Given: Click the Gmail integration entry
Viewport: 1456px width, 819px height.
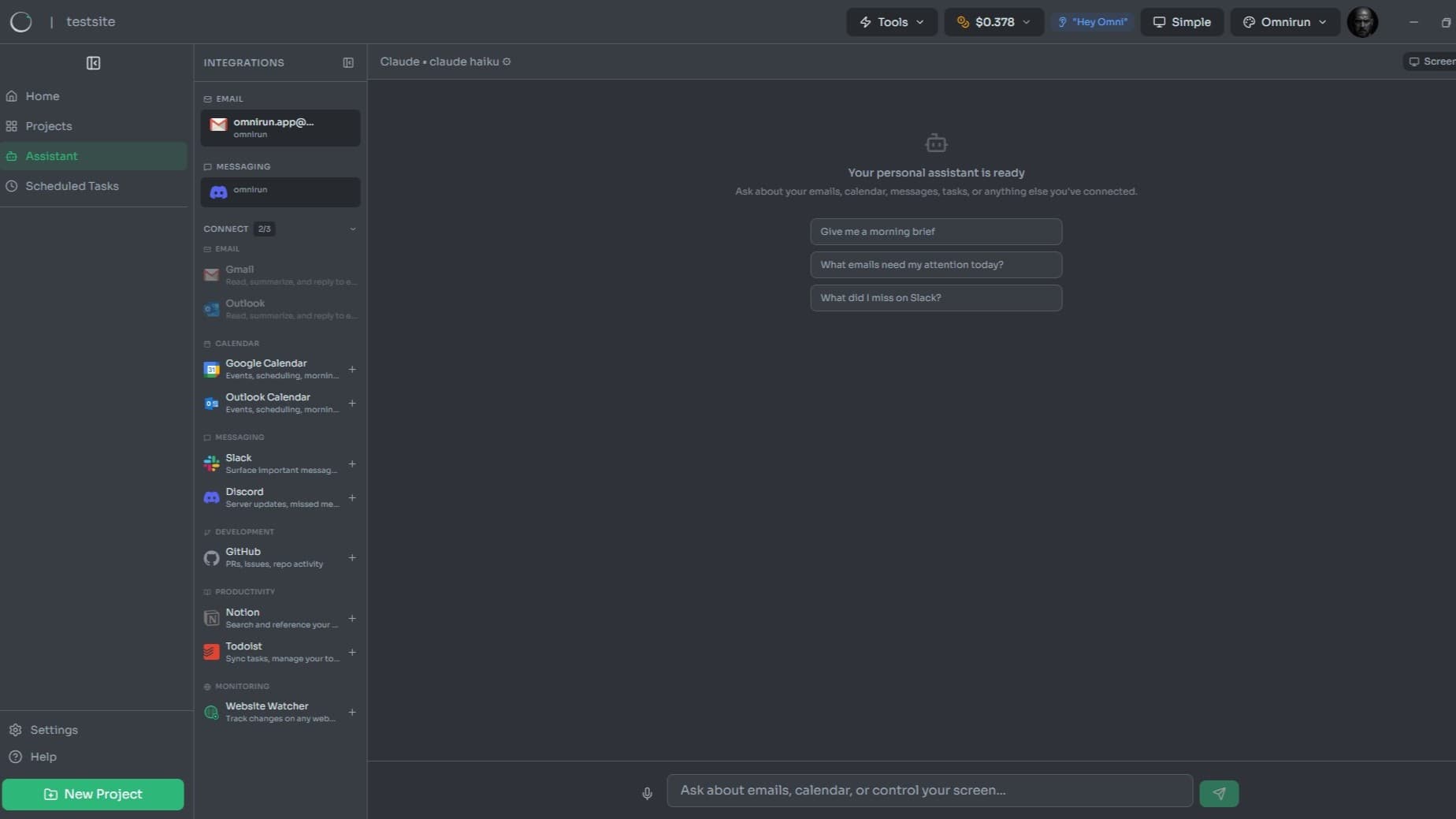Looking at the screenshot, I should pos(280,275).
